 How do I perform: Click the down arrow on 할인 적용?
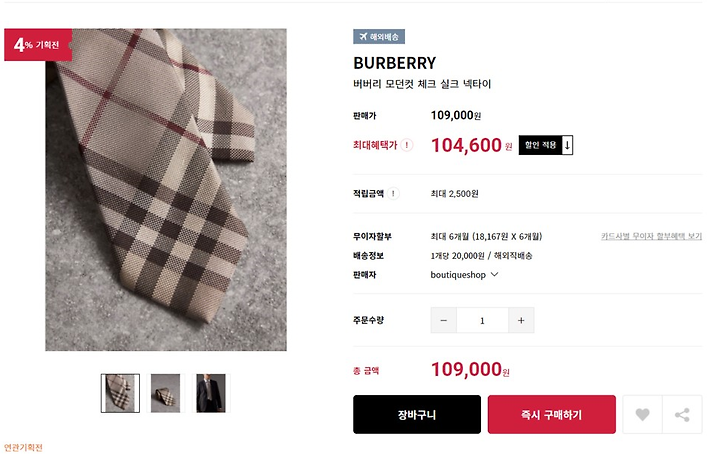pos(567,145)
